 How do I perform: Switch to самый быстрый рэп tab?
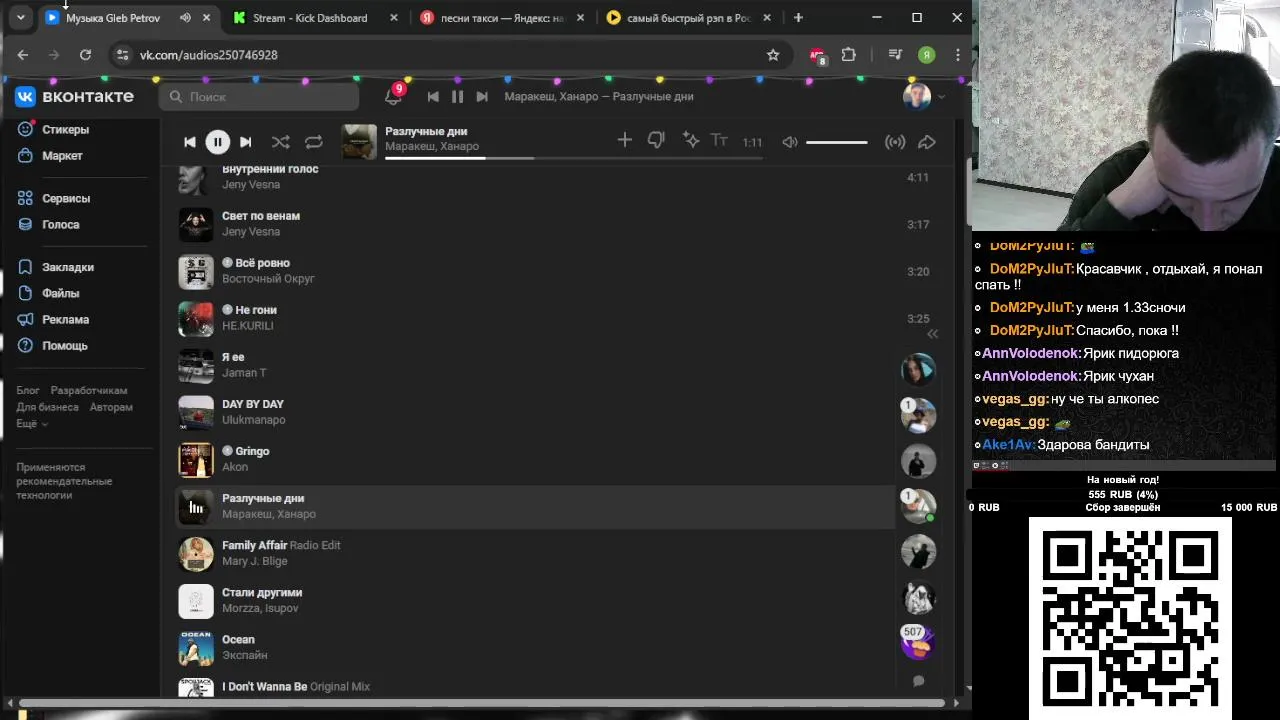(x=688, y=18)
